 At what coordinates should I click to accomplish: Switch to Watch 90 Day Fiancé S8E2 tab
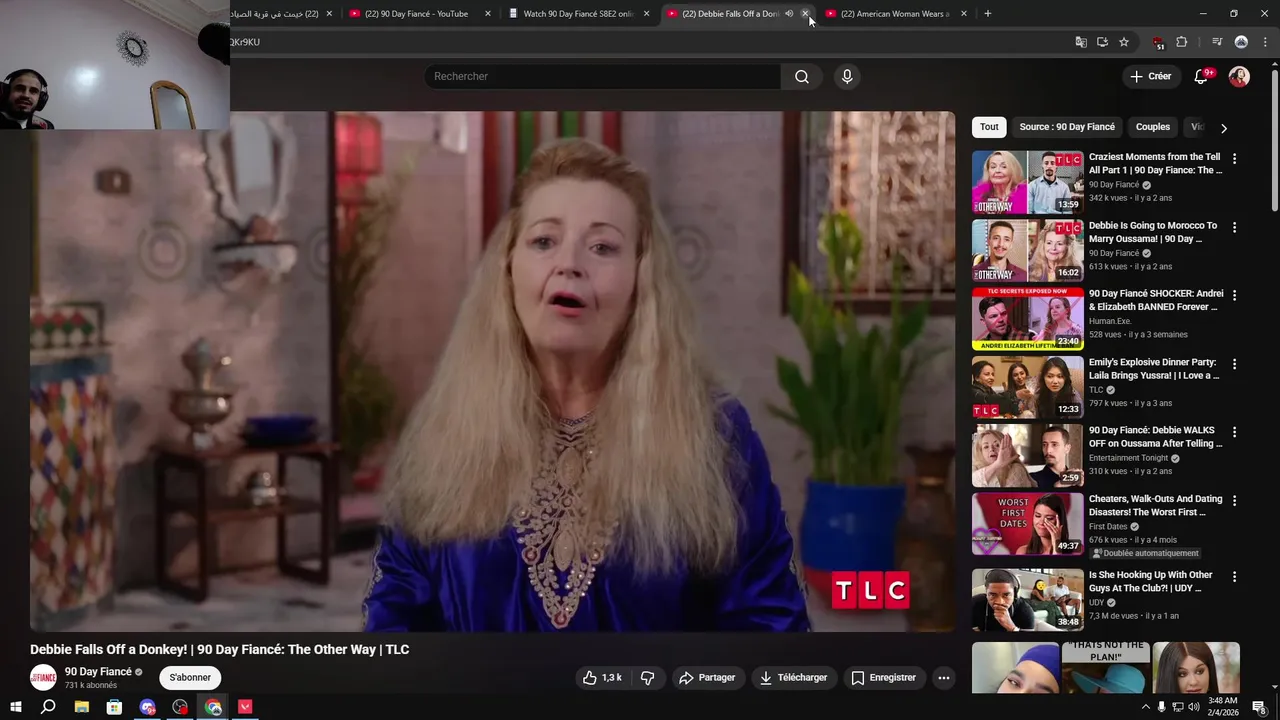click(577, 14)
